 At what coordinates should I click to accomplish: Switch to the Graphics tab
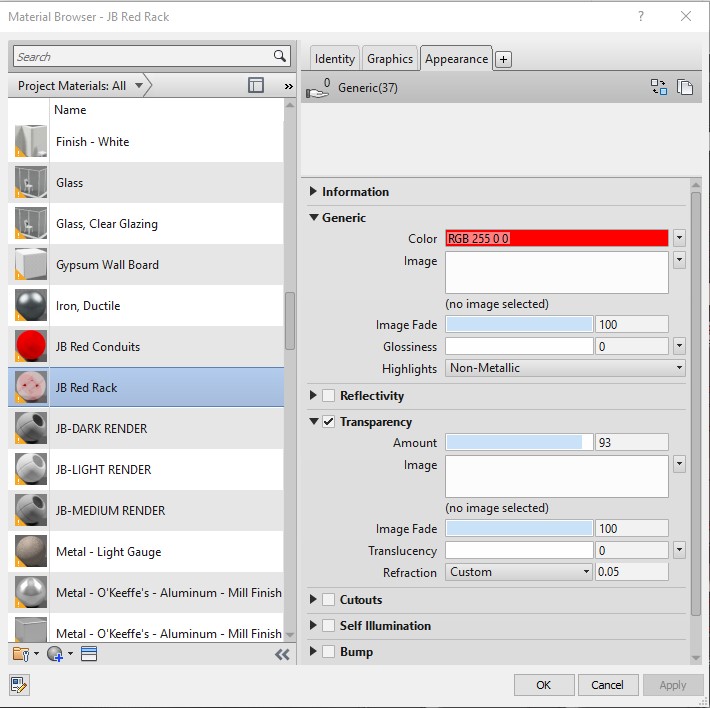[390, 59]
